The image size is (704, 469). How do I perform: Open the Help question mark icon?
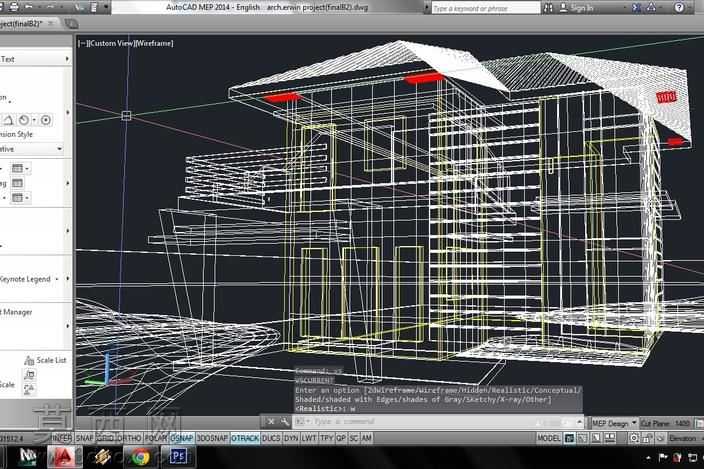[x=679, y=7]
